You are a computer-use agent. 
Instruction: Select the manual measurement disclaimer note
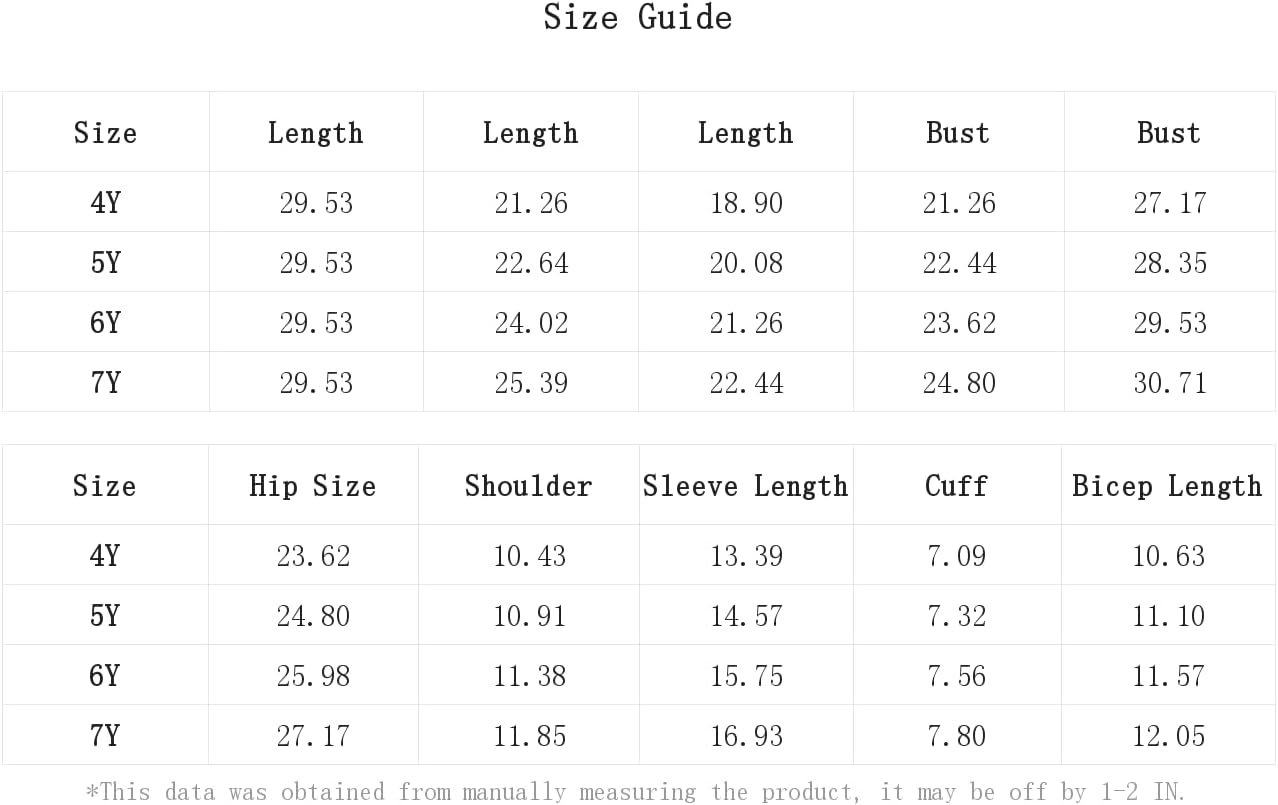(636, 791)
